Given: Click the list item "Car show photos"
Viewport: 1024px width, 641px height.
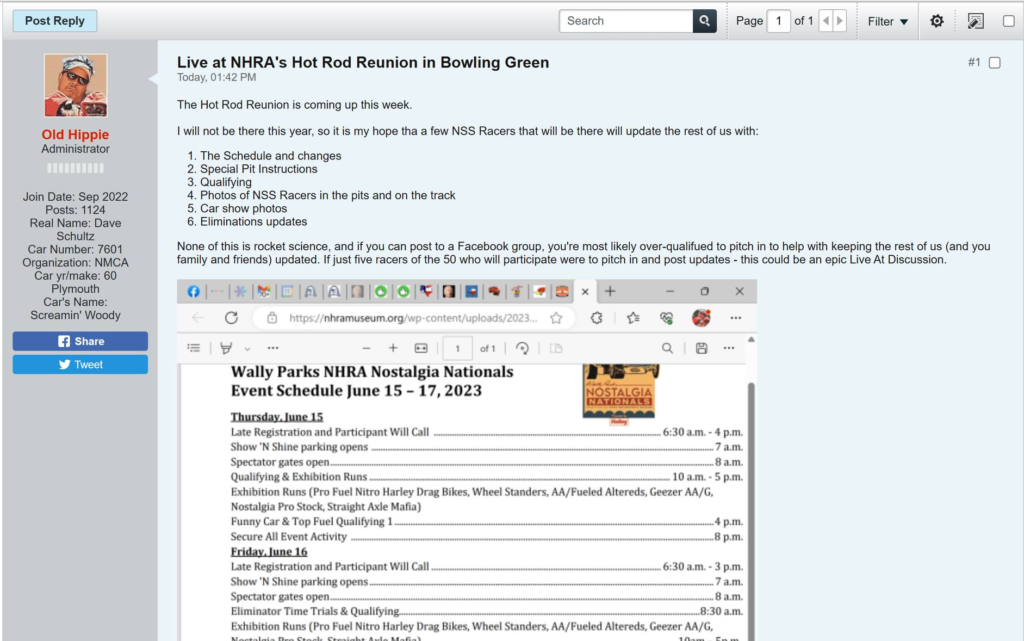Looking at the screenshot, I should coord(244,208).
